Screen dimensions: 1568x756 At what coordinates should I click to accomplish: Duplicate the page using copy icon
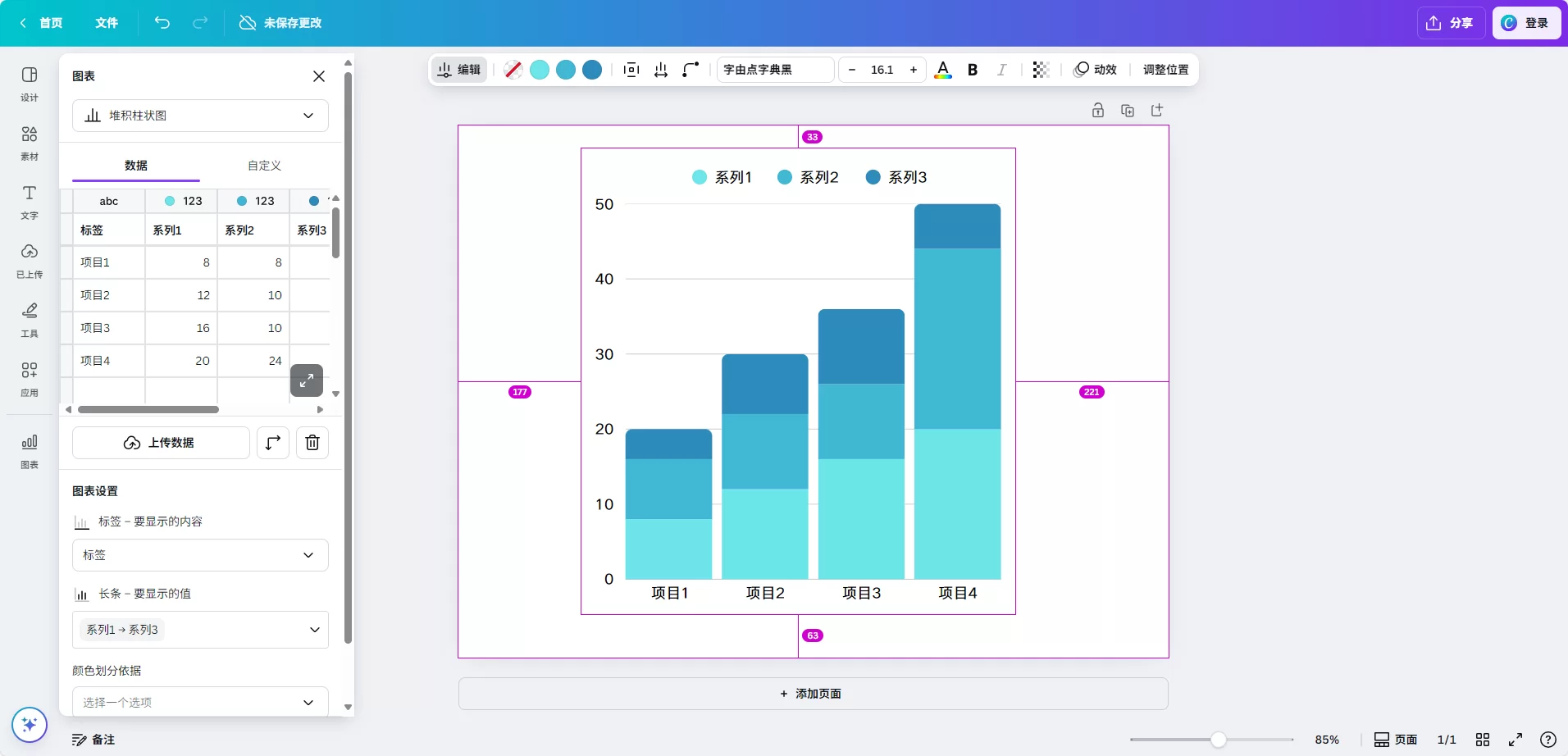[1128, 111]
